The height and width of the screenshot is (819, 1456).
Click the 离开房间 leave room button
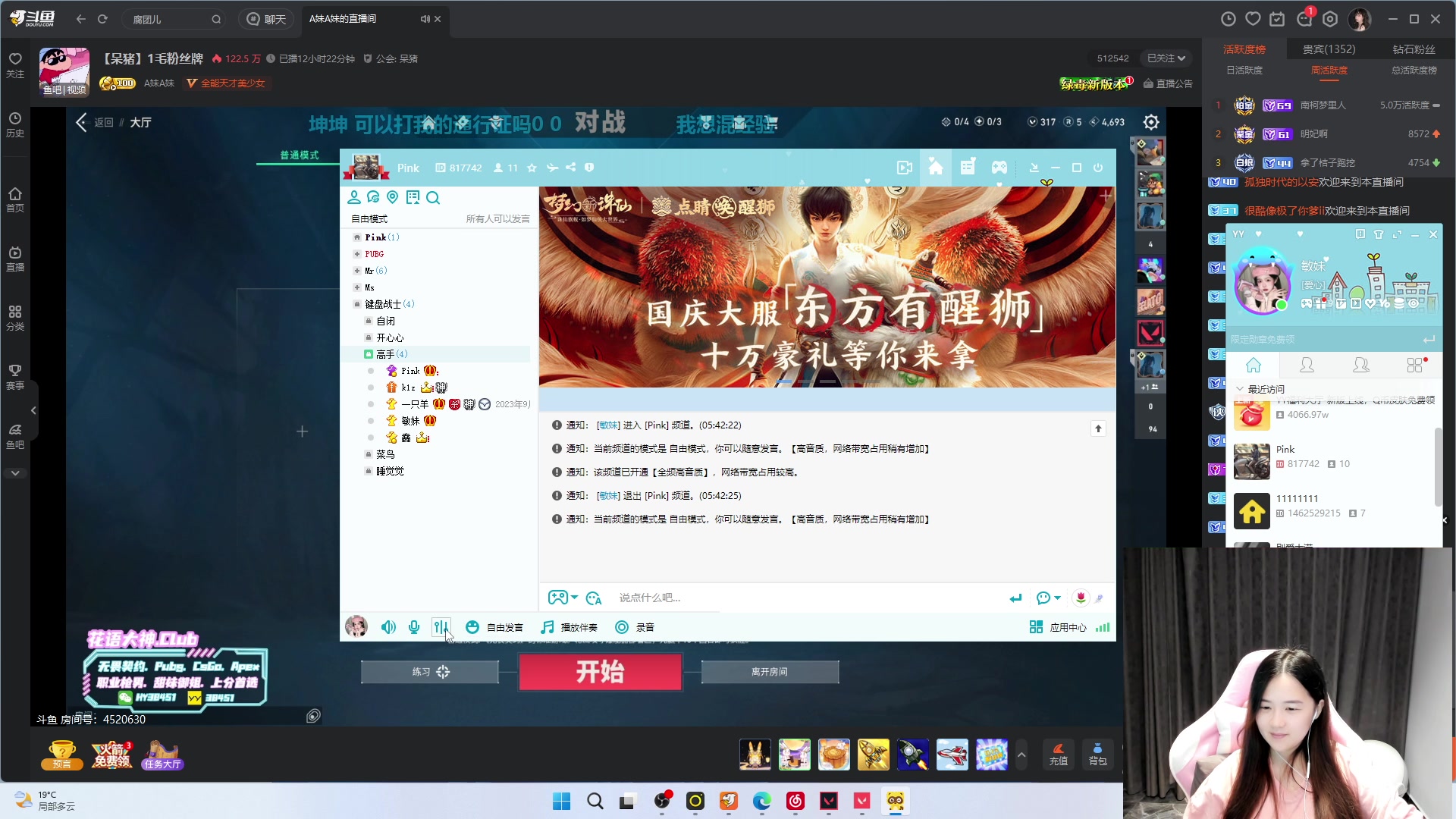[770, 672]
